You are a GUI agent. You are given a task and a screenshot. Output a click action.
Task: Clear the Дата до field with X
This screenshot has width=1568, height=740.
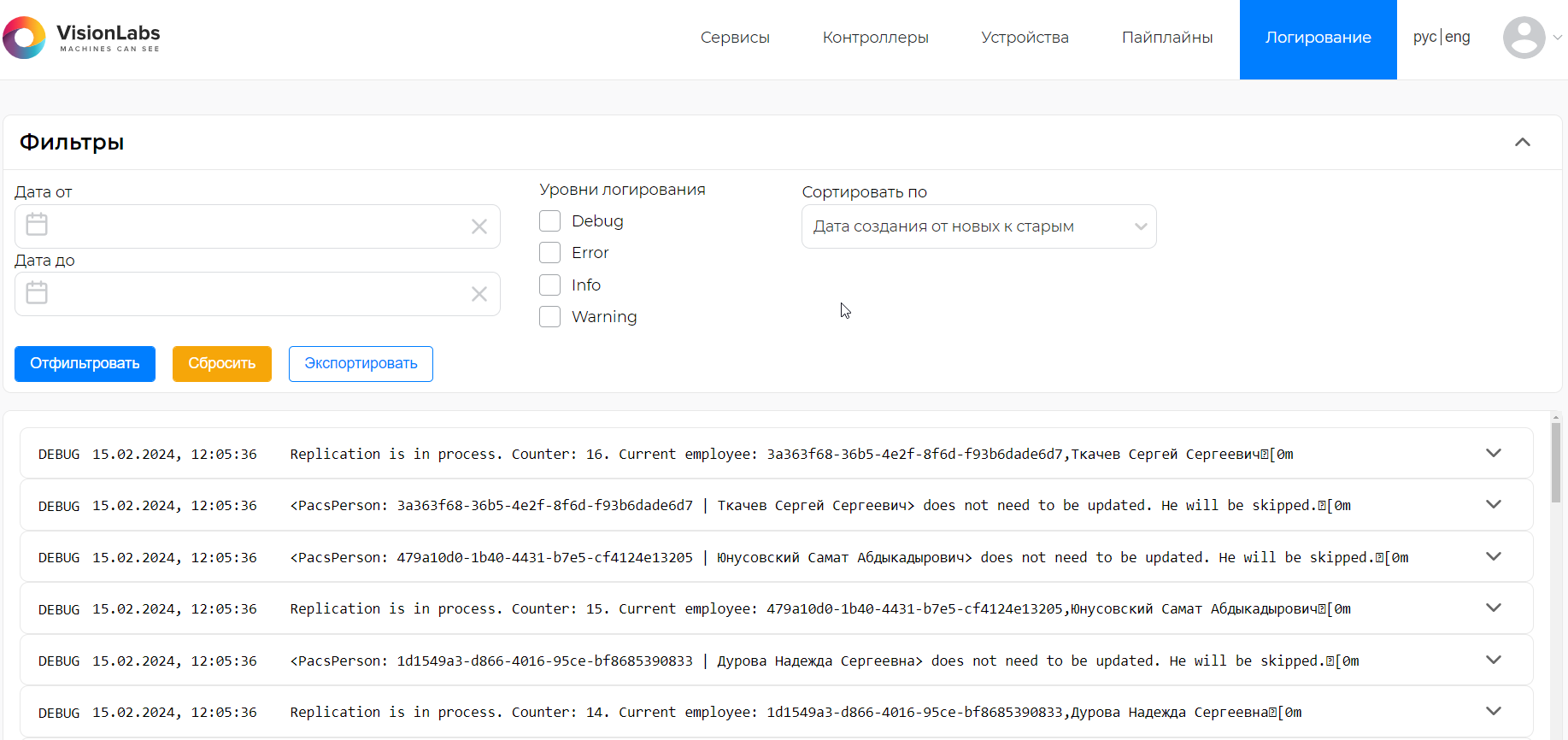[479, 294]
